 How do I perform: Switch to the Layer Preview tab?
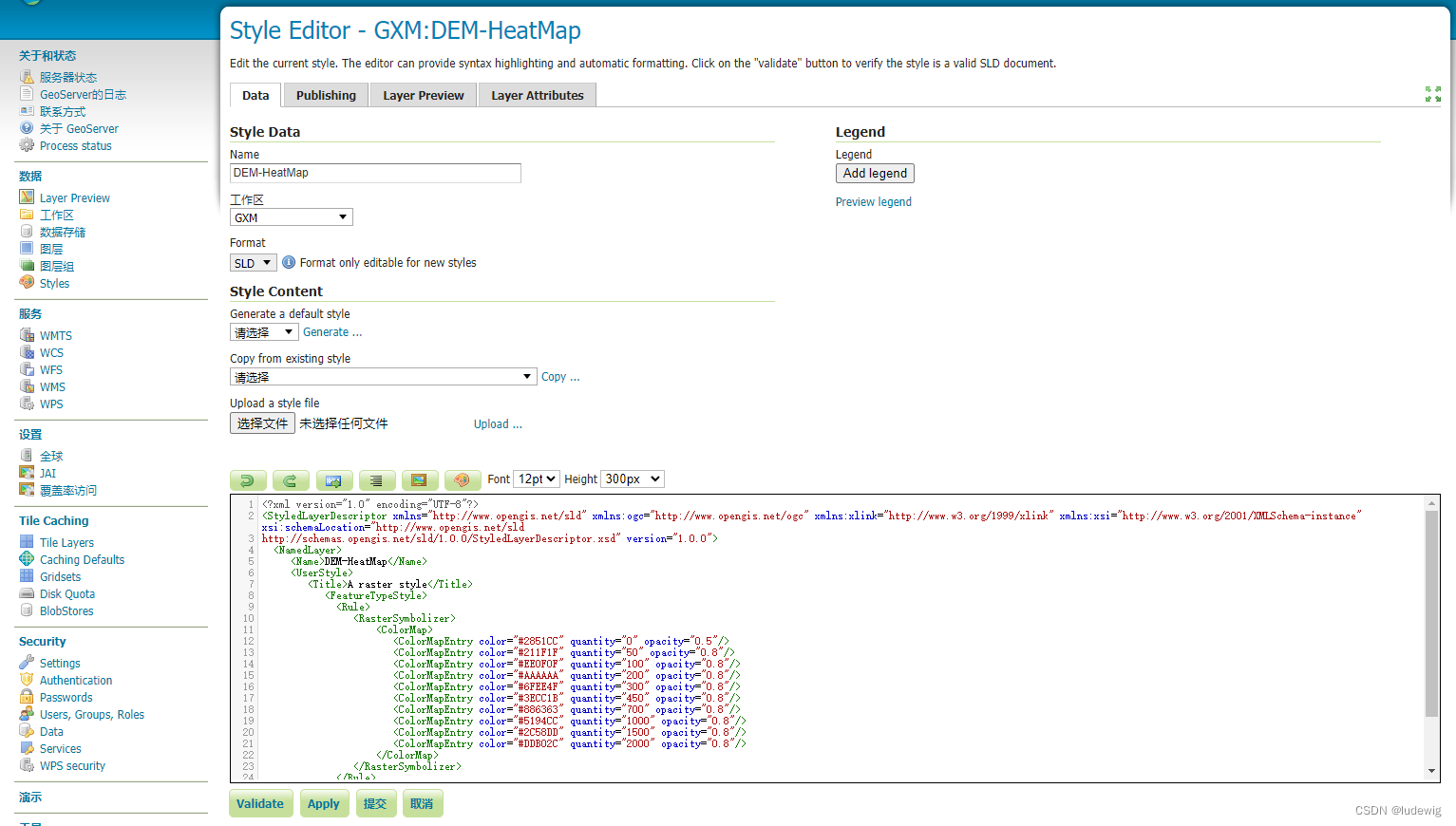pos(424,95)
